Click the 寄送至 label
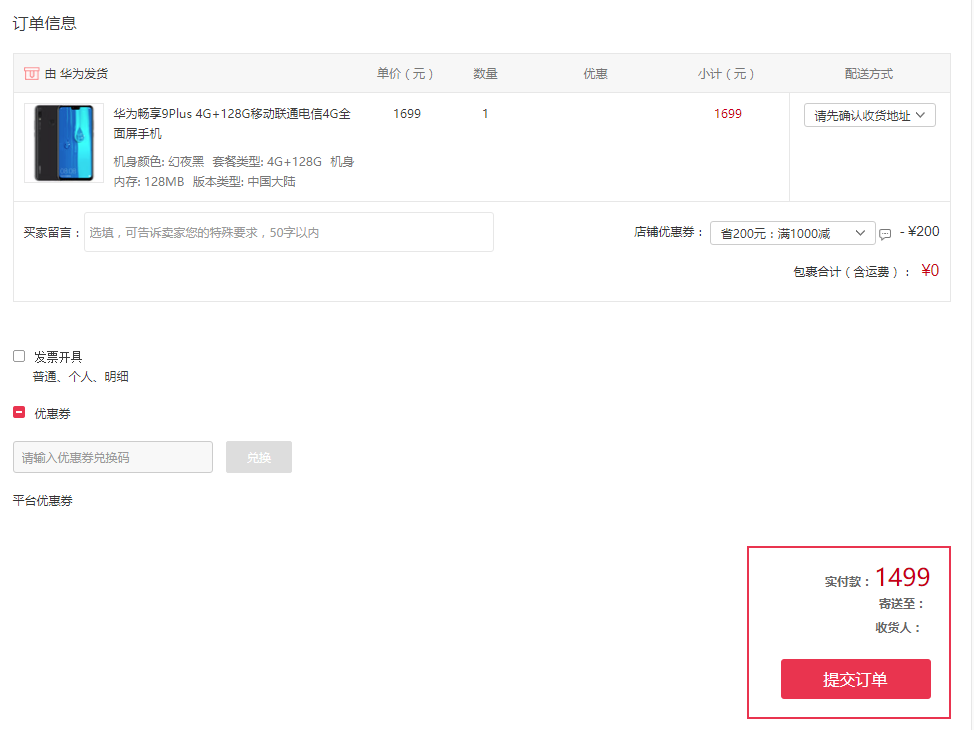Viewport: 974px width, 730px height. pyautogui.click(x=901, y=604)
